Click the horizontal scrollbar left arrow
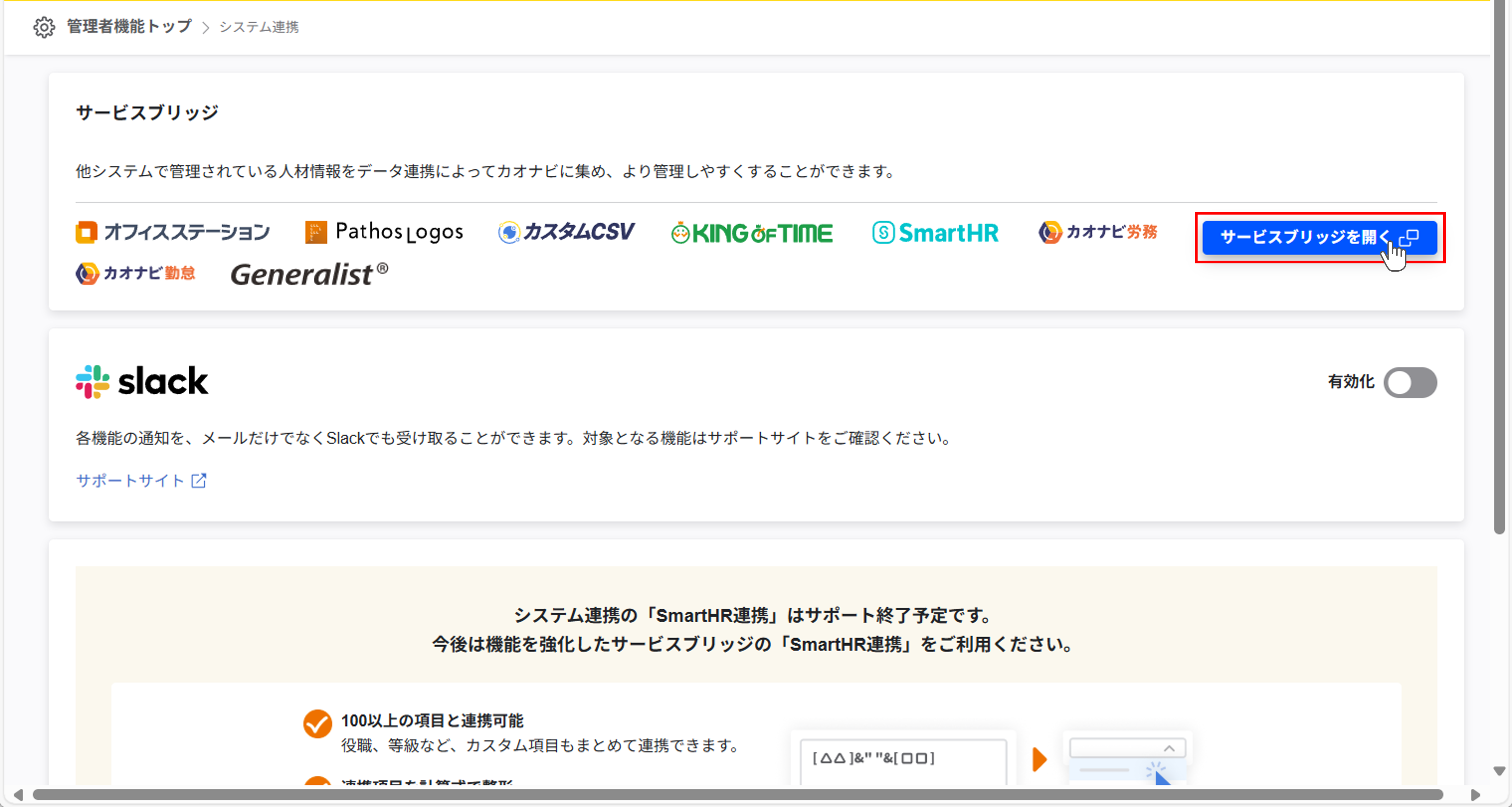This screenshot has height=807, width=1512. [18, 795]
